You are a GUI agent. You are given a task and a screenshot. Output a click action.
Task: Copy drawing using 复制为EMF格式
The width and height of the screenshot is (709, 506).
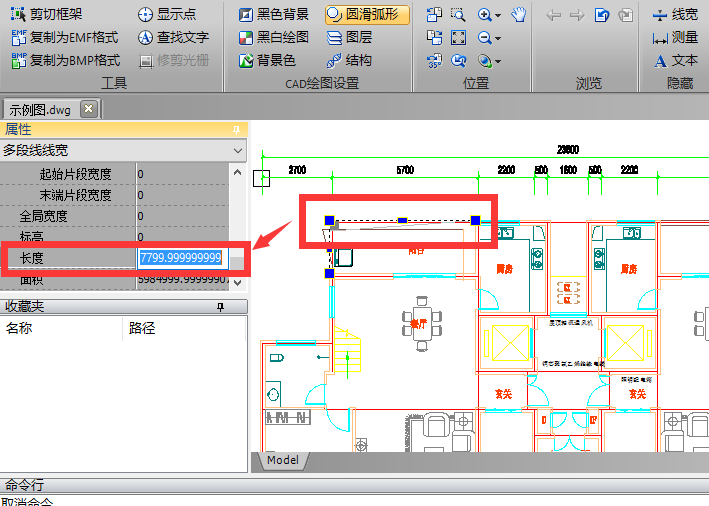(x=65, y=38)
